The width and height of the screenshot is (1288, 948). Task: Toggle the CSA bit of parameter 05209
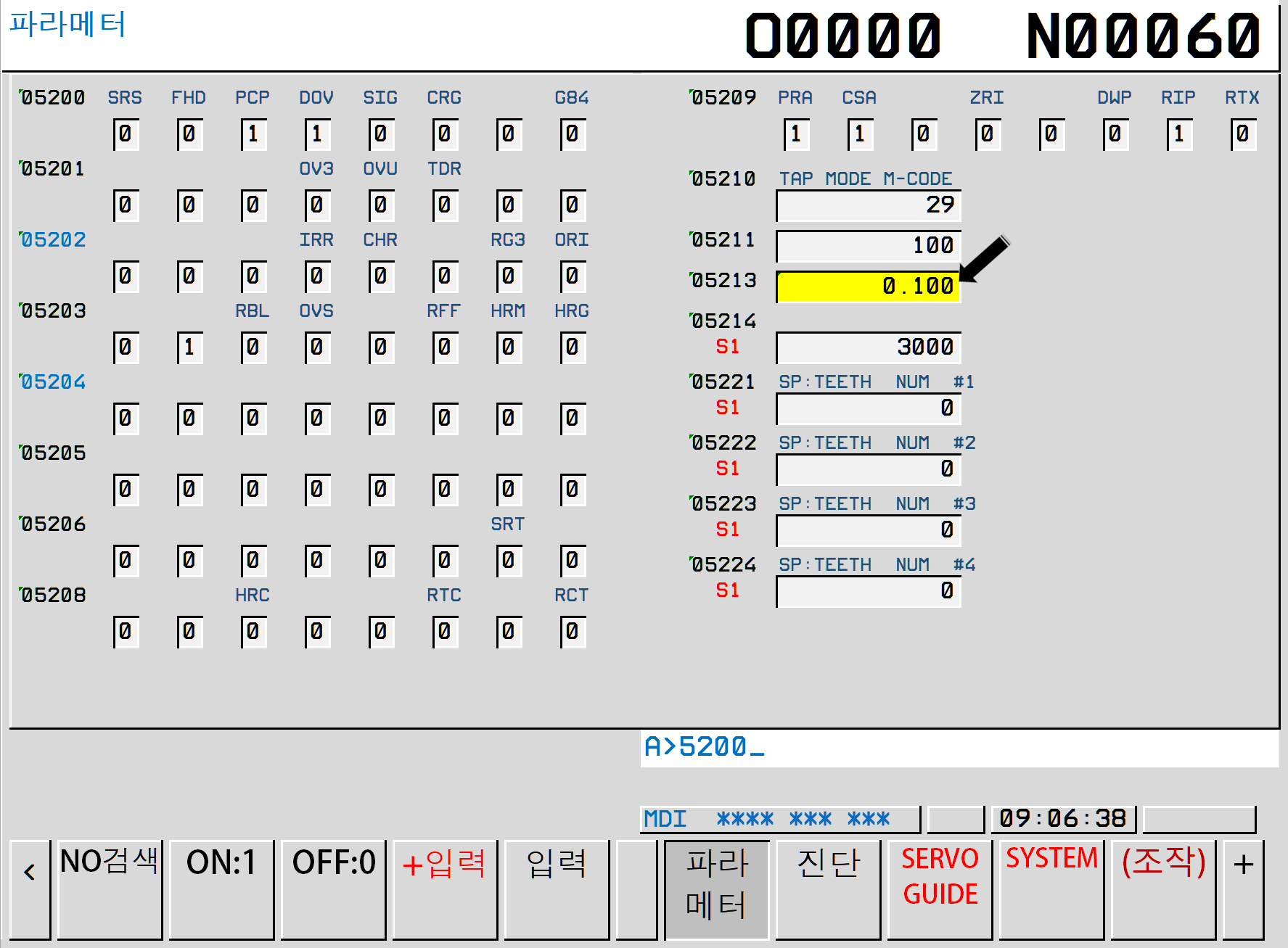(860, 134)
